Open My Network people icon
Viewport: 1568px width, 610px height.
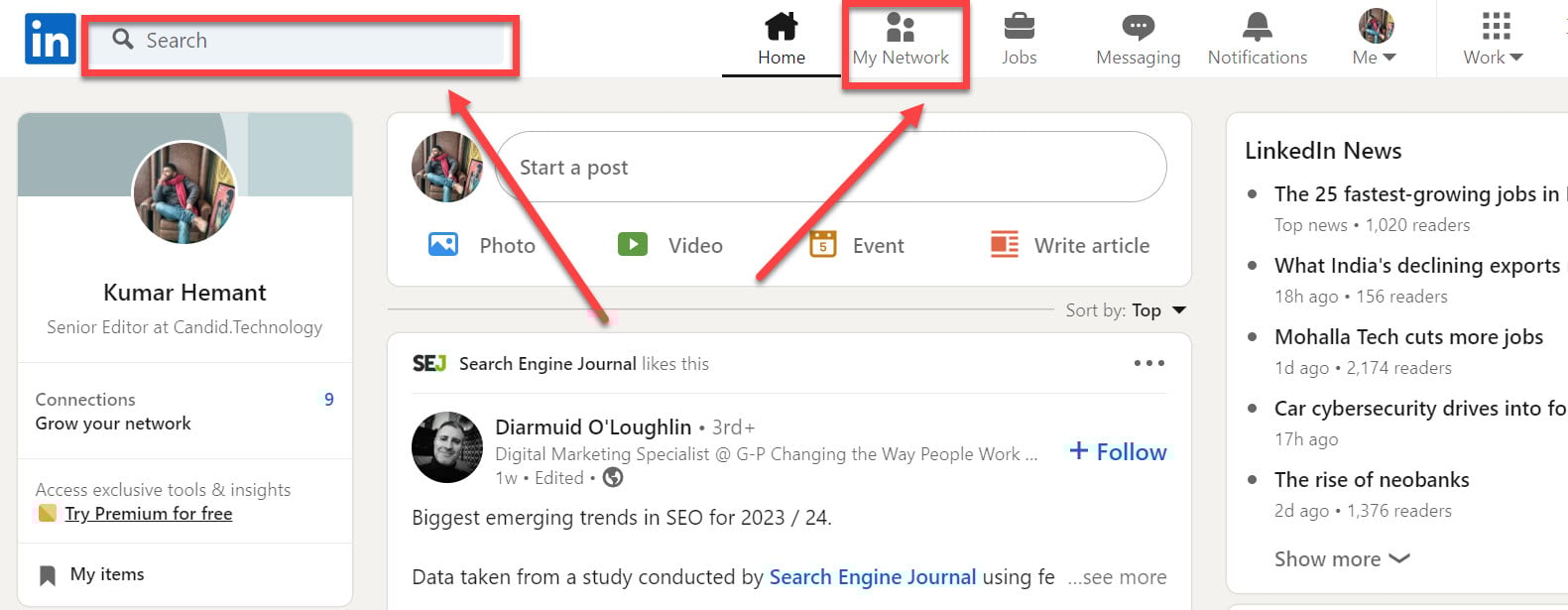click(x=901, y=26)
